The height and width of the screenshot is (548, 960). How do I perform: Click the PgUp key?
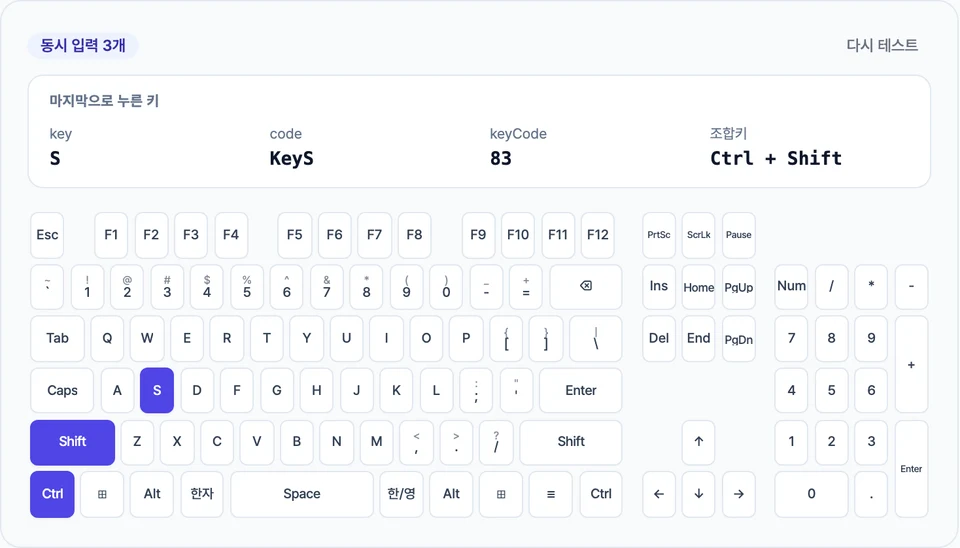tap(738, 287)
